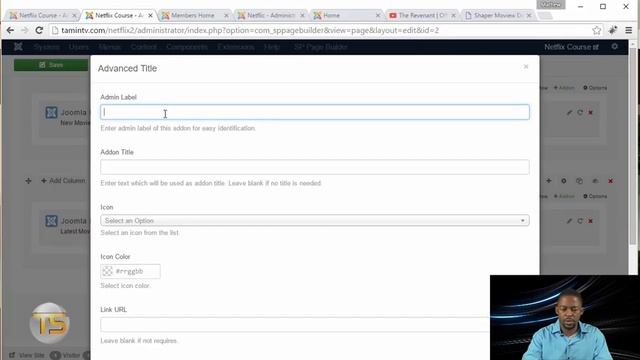Click the green Save button
640x360 pixels.
(51, 65)
